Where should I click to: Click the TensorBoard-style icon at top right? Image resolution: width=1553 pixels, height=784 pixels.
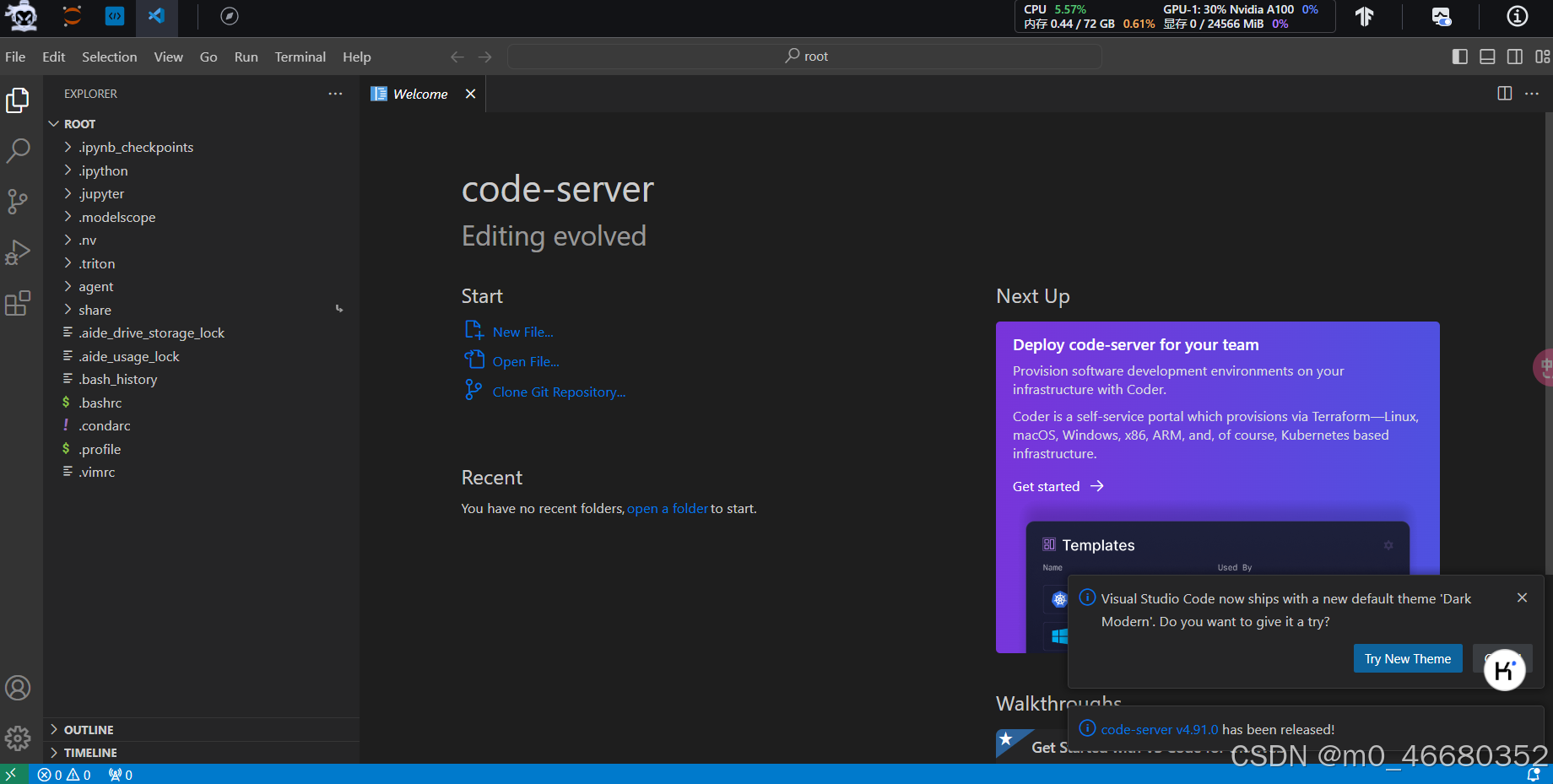[x=1364, y=16]
